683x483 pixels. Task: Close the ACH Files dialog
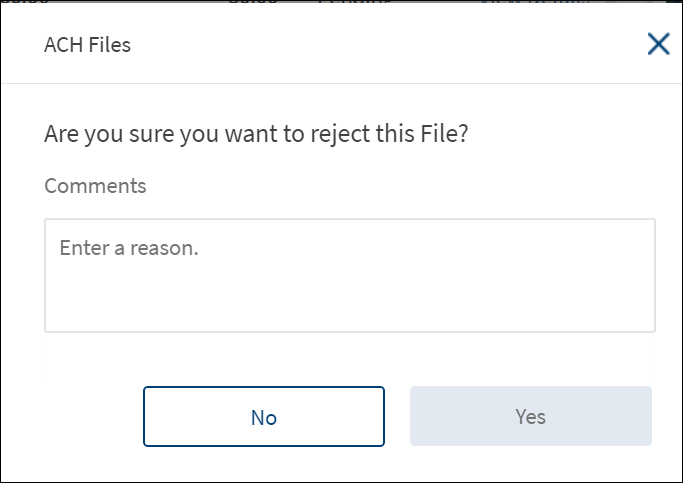tap(658, 44)
